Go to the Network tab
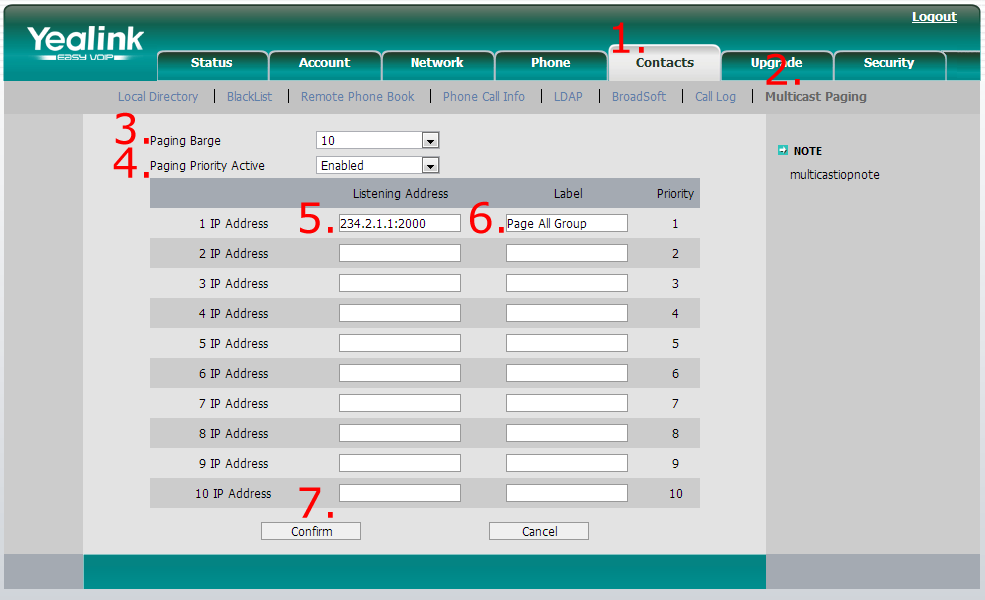The image size is (985, 600). pos(437,63)
